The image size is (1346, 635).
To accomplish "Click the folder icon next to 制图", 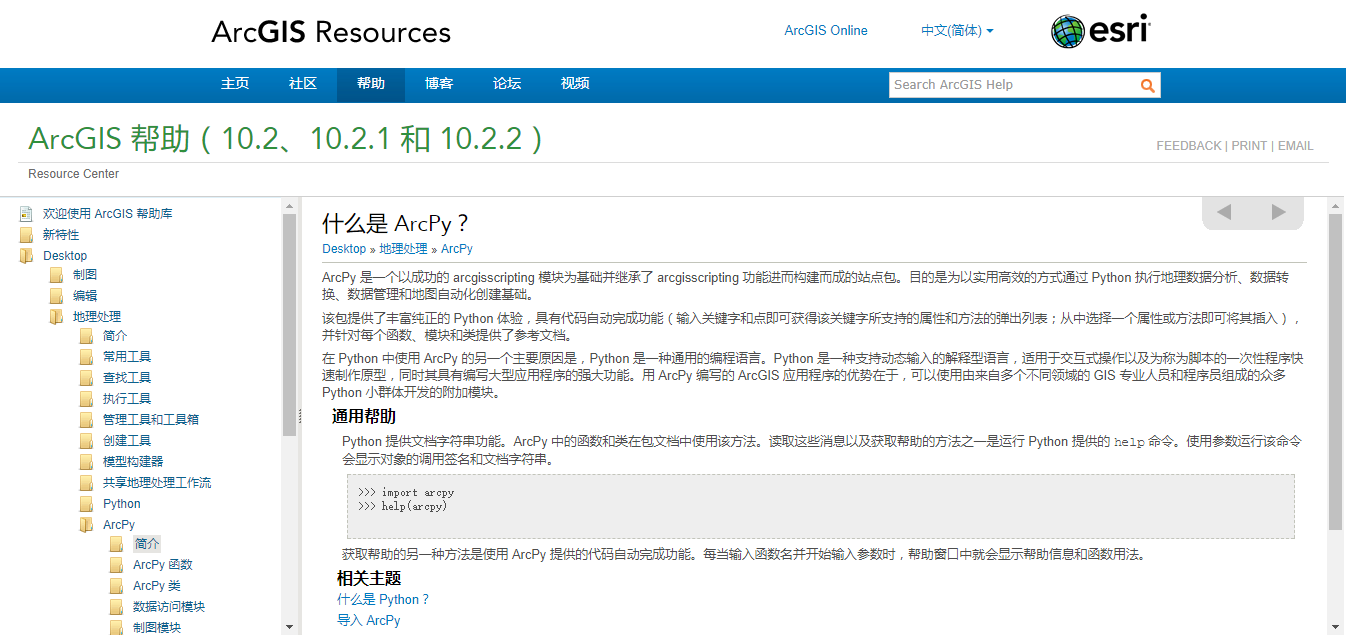I will (56, 275).
